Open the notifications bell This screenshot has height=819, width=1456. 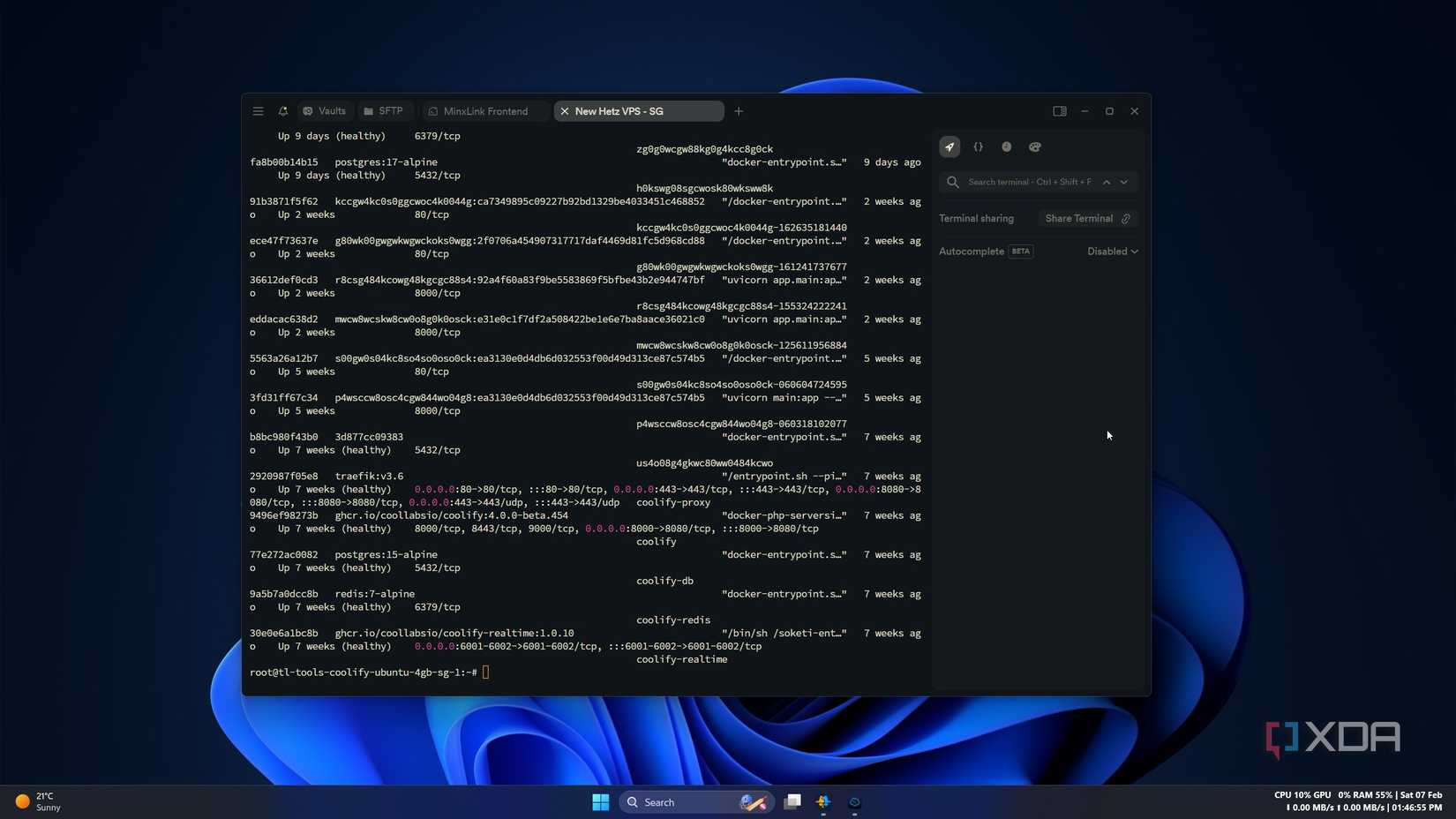click(x=283, y=111)
